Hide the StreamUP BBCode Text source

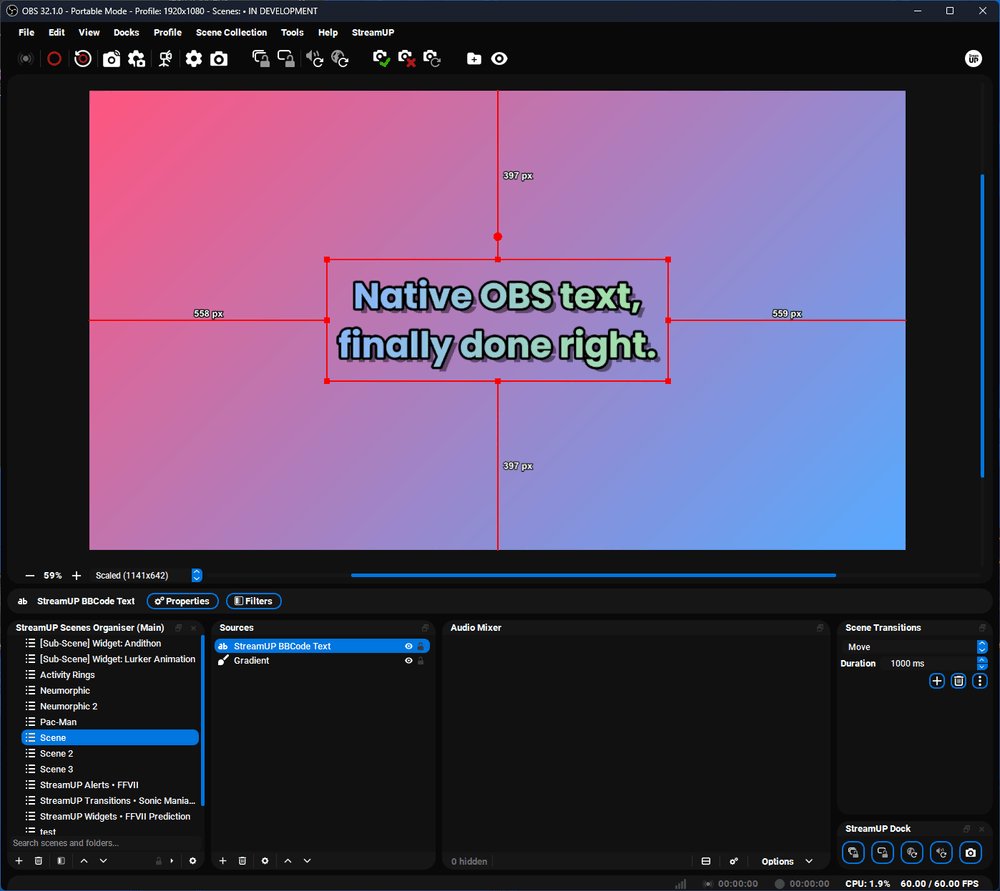[409, 646]
